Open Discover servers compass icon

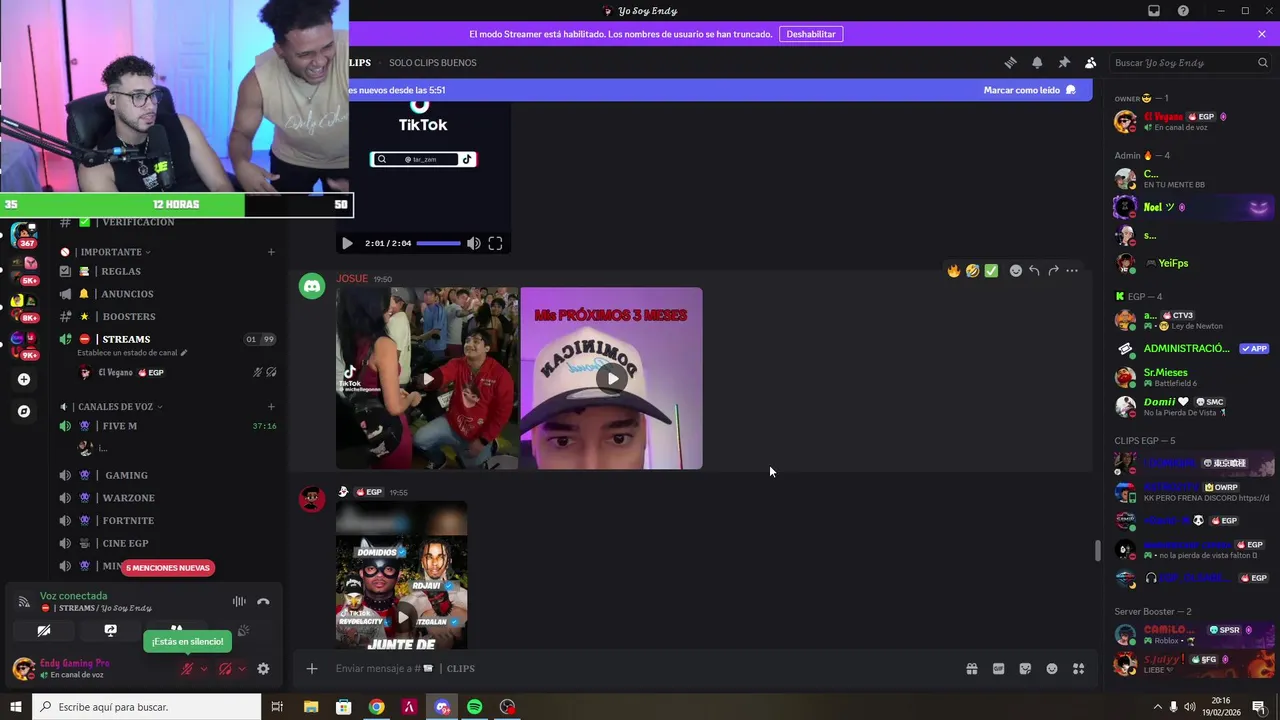click(x=24, y=411)
